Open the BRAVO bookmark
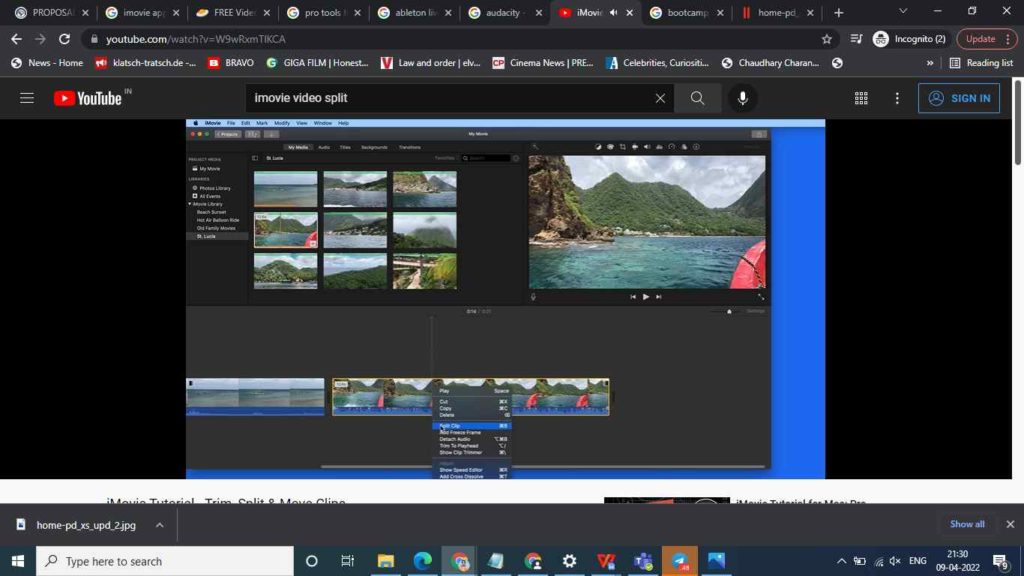Screen dimensions: 1024x576 (231, 63)
